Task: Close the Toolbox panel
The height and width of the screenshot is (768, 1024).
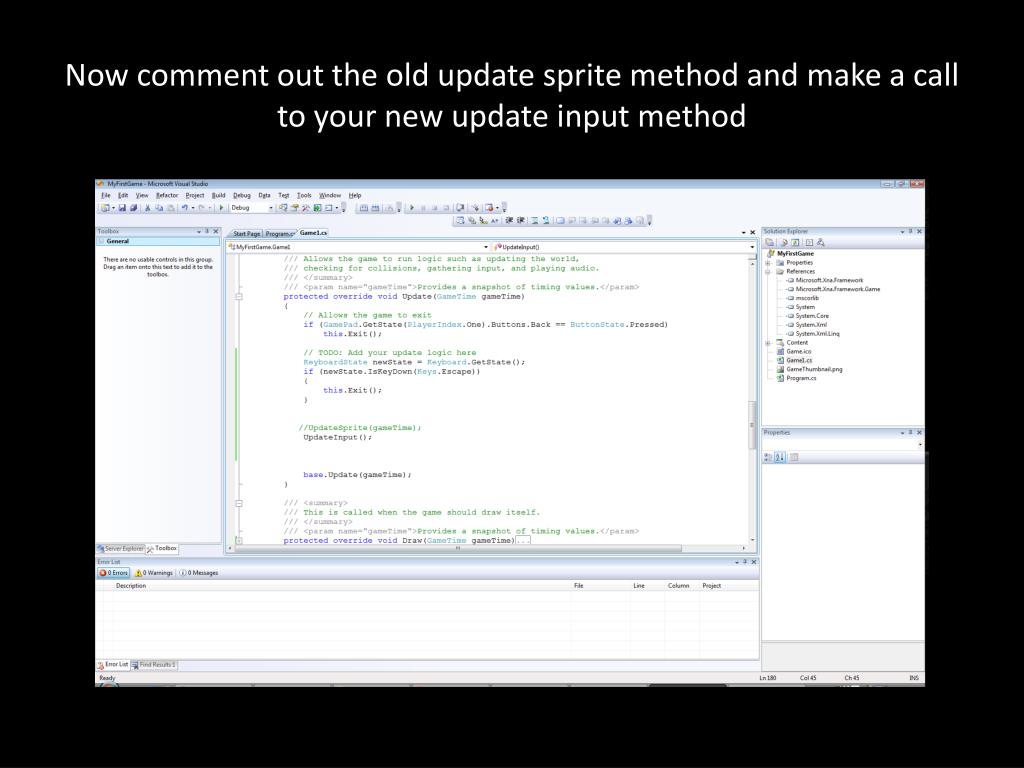Action: 216,231
